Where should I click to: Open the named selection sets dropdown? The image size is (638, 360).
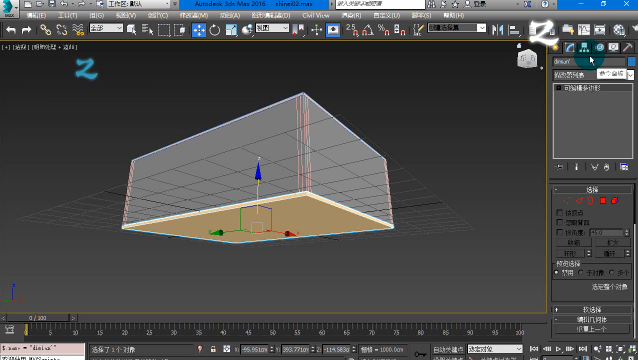(457, 28)
